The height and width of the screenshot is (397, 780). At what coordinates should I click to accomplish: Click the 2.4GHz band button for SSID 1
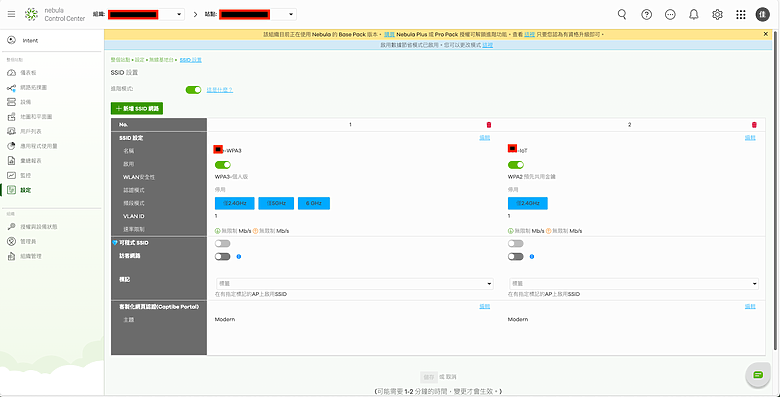tap(235, 203)
